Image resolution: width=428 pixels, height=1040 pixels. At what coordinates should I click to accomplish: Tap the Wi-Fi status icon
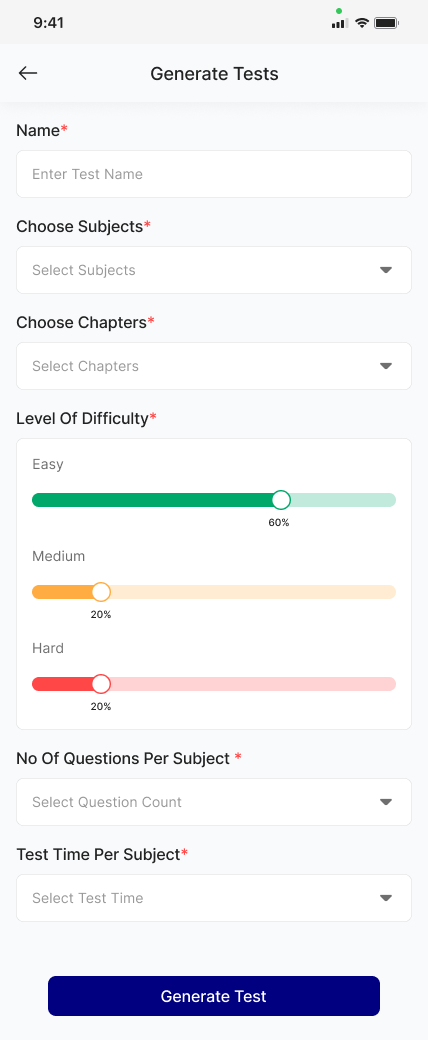coord(362,23)
